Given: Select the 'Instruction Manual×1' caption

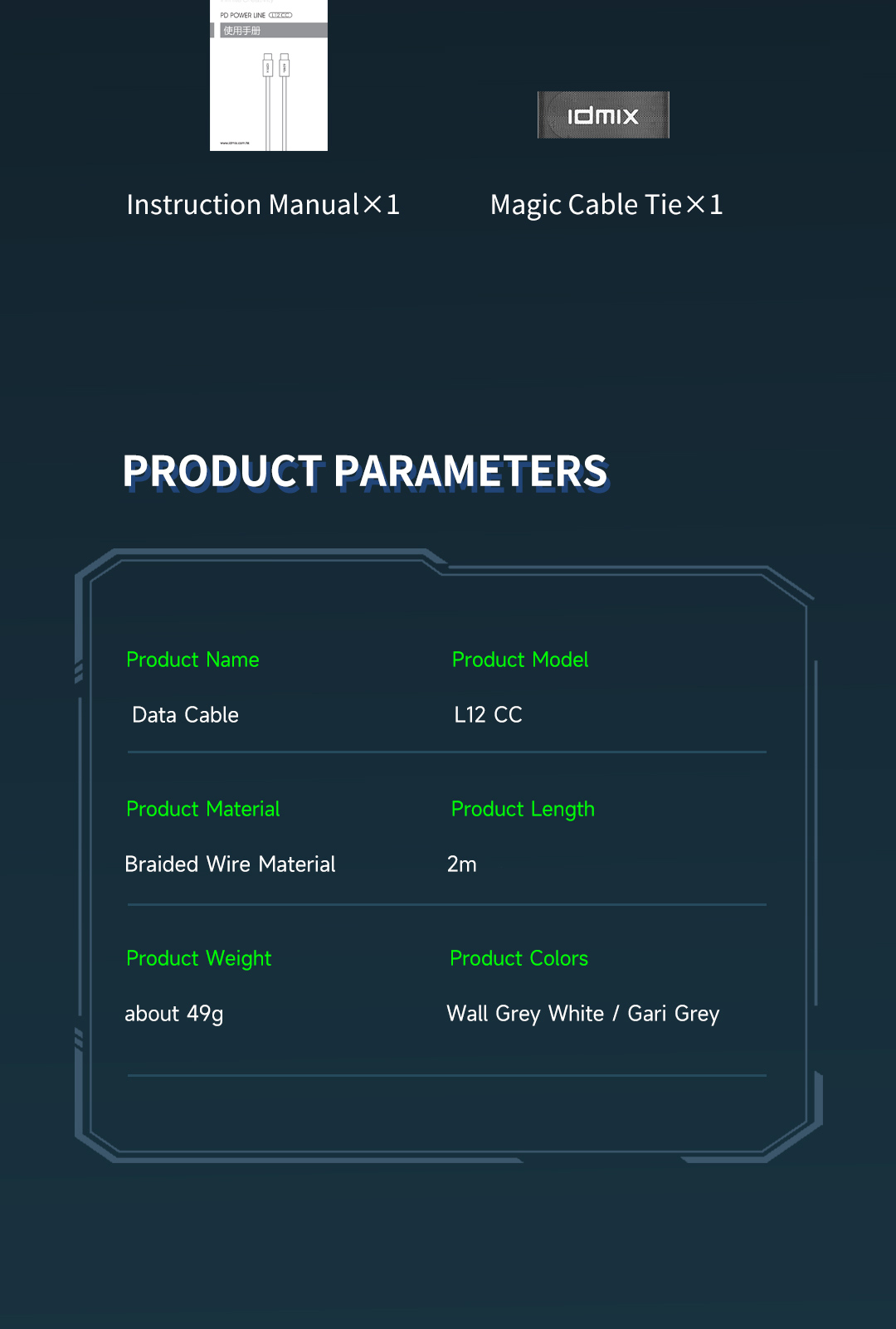Looking at the screenshot, I should pyautogui.click(x=263, y=204).
